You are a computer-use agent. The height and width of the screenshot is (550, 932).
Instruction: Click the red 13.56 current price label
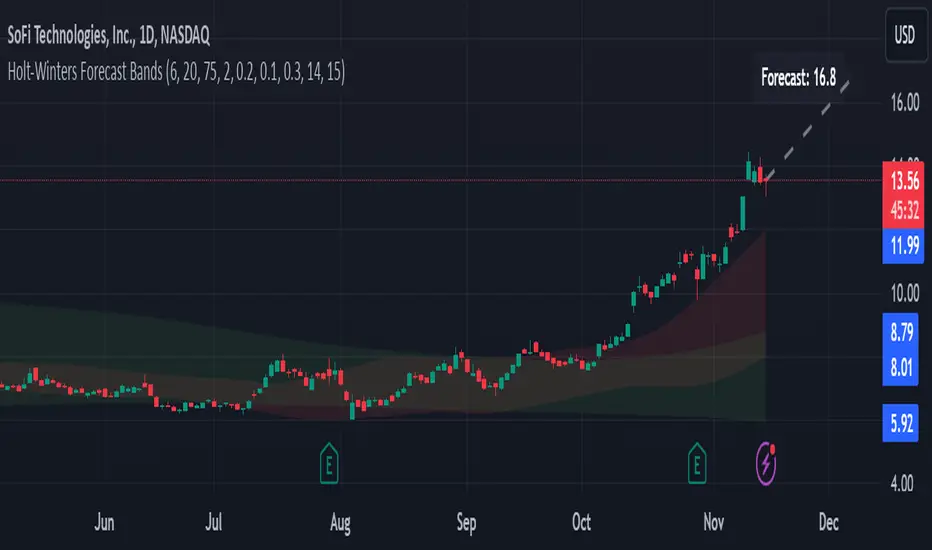[x=904, y=180]
